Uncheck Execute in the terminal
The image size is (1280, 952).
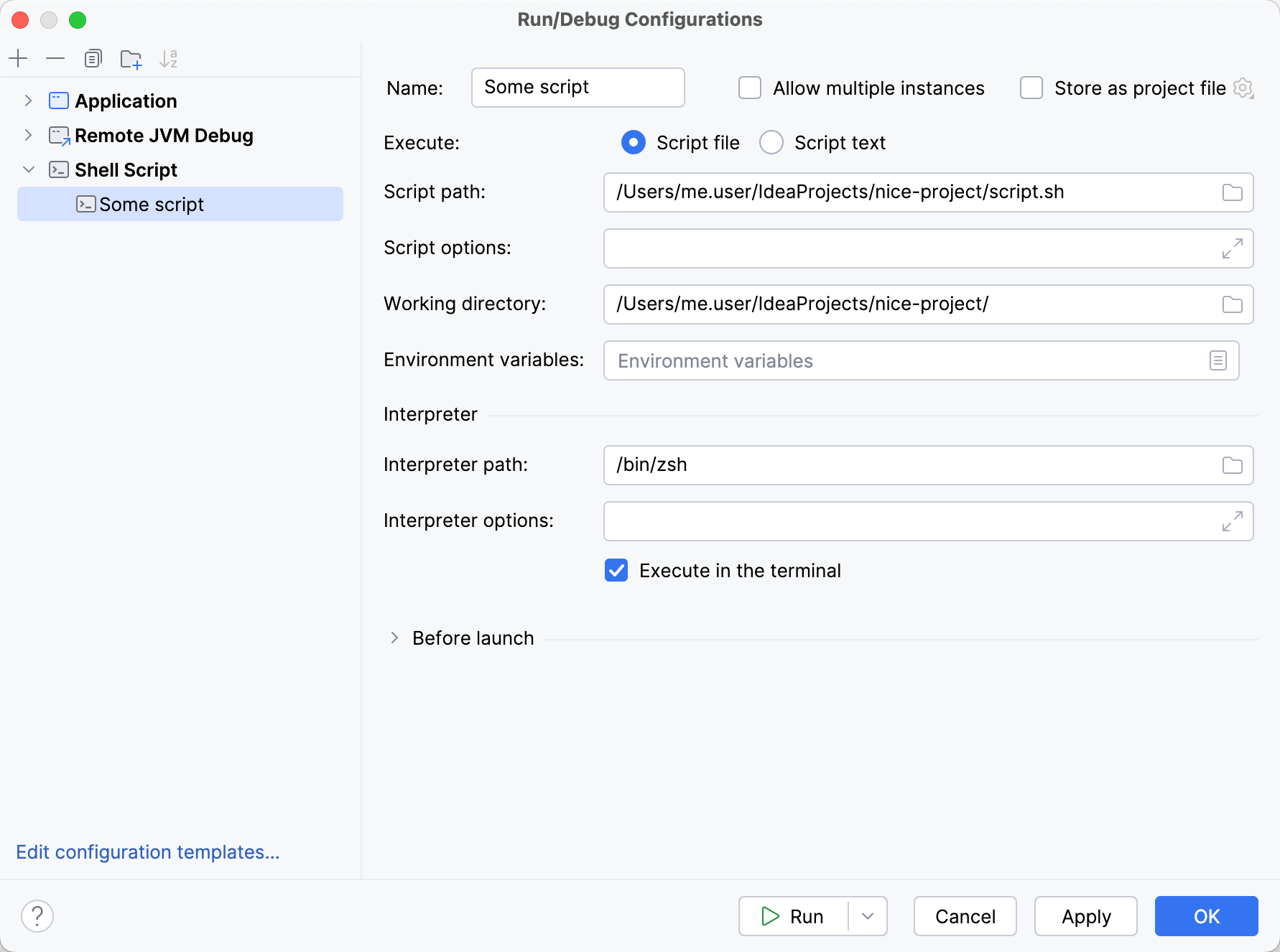coord(616,570)
